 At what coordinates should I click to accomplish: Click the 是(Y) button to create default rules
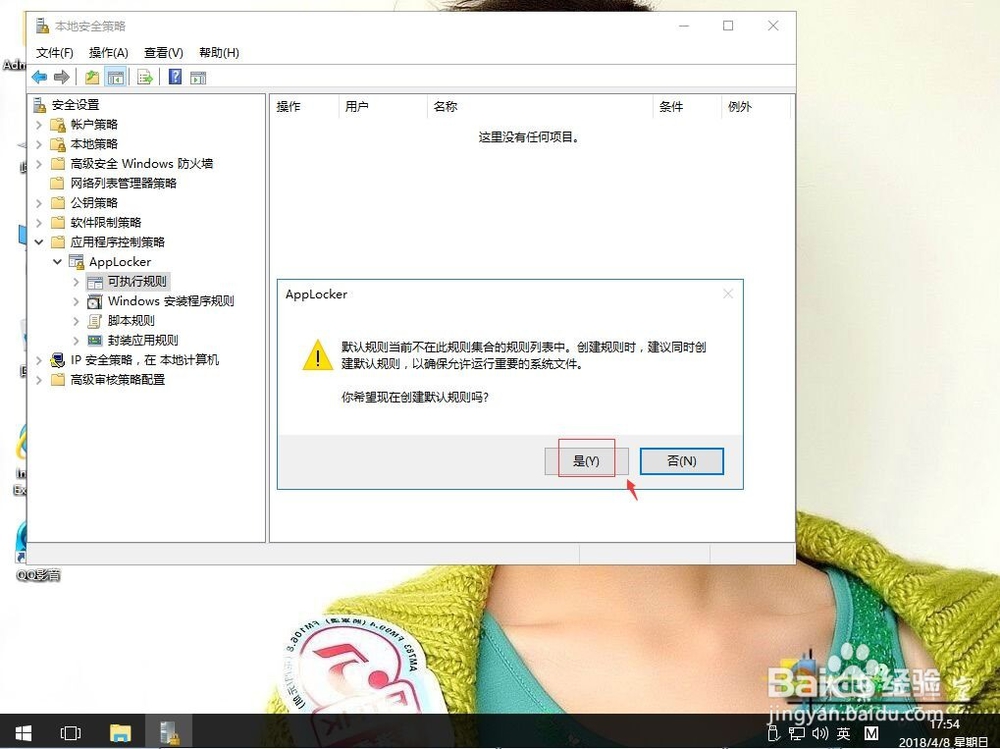586,460
